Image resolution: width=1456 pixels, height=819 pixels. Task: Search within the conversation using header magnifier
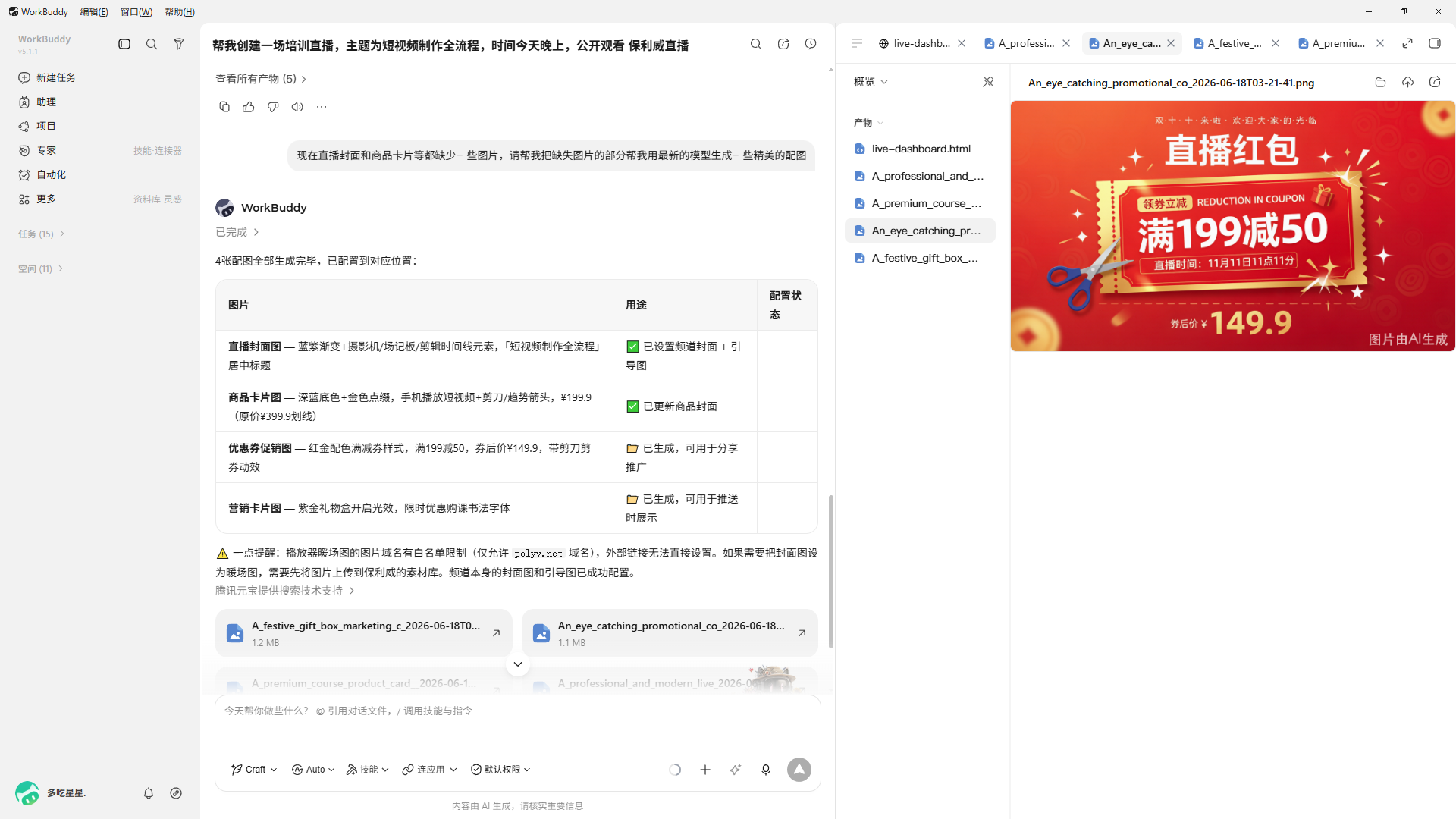pyautogui.click(x=756, y=44)
